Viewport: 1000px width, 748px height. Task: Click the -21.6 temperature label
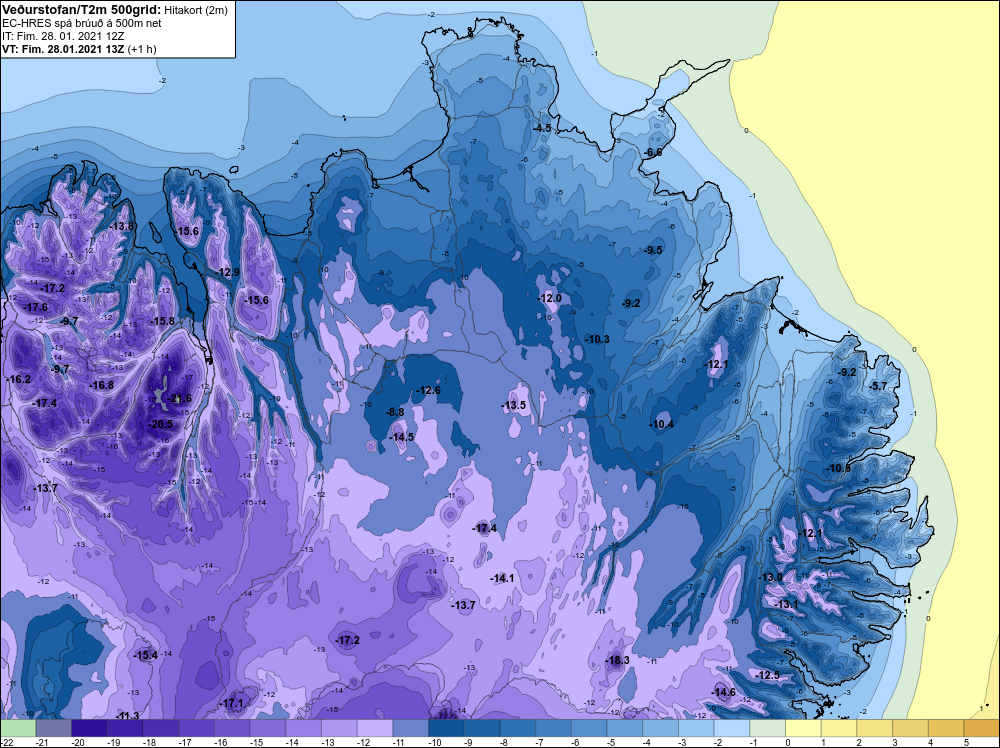coord(180,399)
